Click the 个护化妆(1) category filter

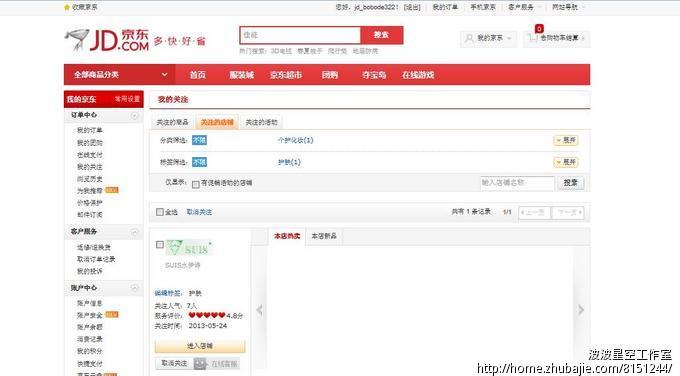(x=295, y=140)
